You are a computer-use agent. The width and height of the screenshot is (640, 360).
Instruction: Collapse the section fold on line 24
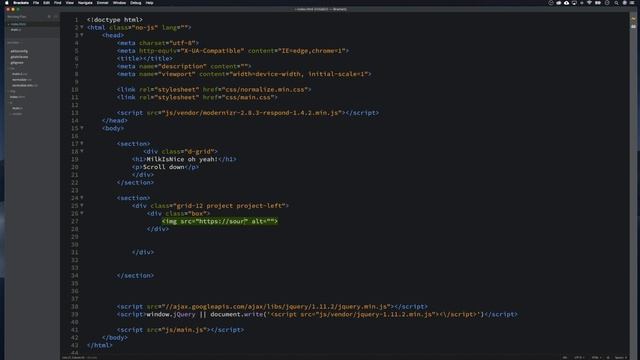[82, 198]
